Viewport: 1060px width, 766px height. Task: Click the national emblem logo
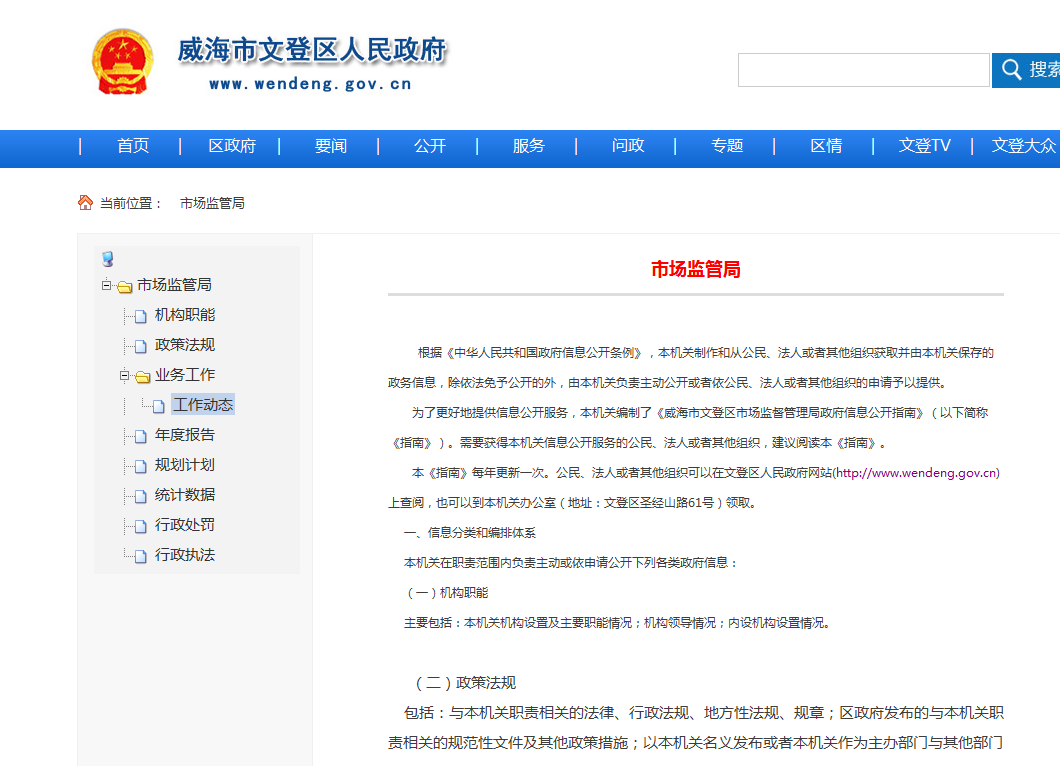tap(122, 62)
